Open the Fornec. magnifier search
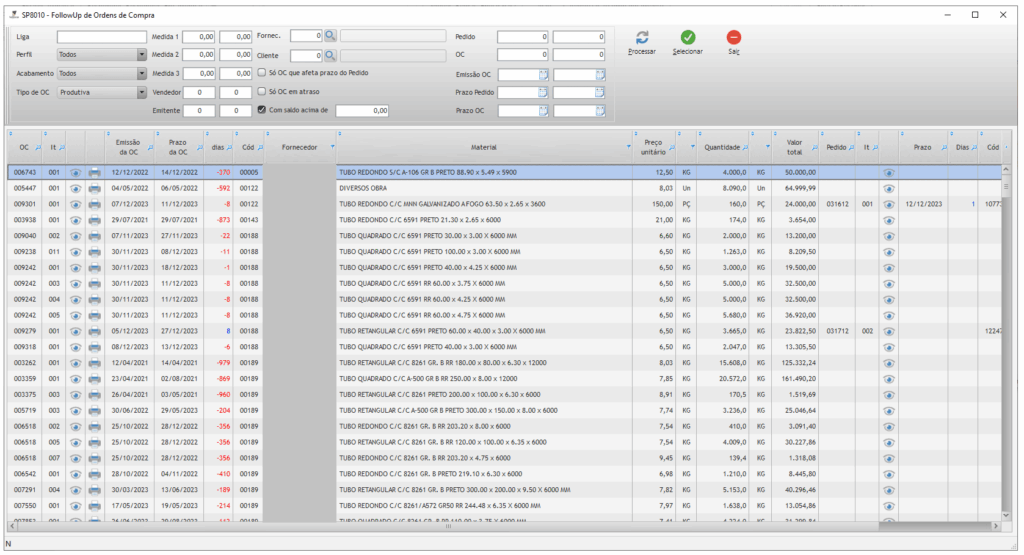This screenshot has width=1024, height=555. 330,35
